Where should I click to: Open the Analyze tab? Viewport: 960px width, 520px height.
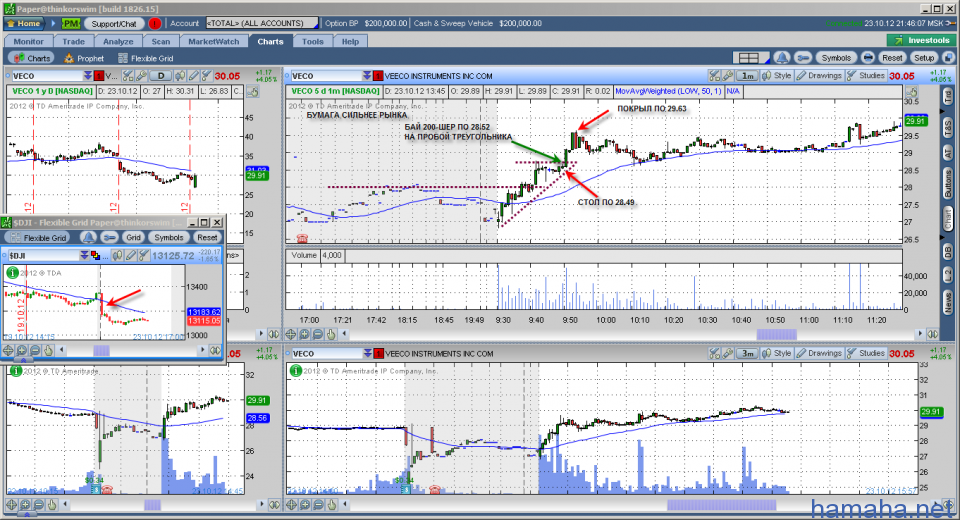pyautogui.click(x=118, y=42)
